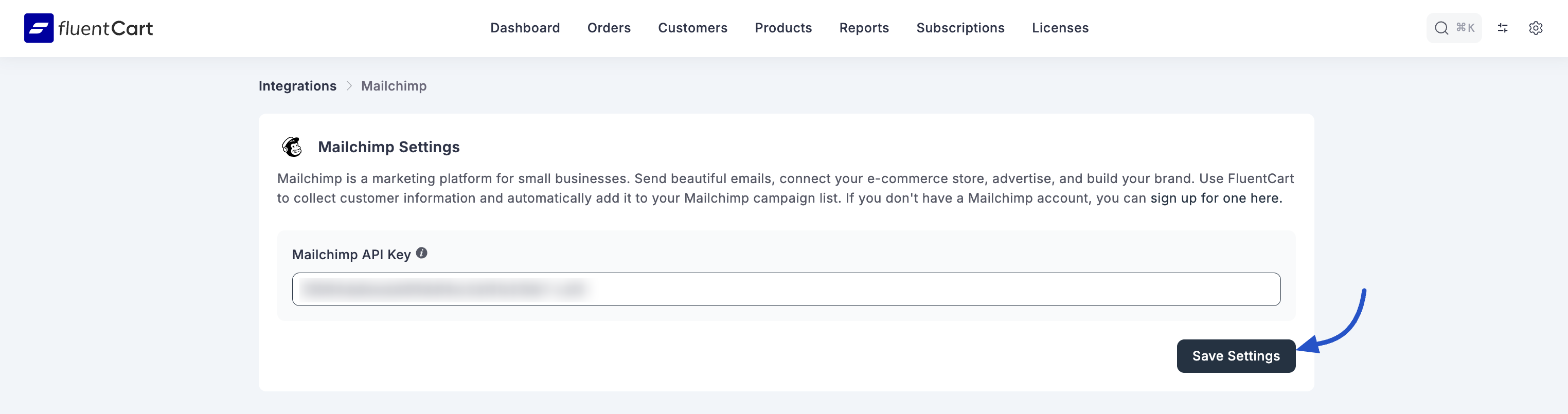
Task: Click the fluentCart logo icon
Action: click(x=39, y=28)
